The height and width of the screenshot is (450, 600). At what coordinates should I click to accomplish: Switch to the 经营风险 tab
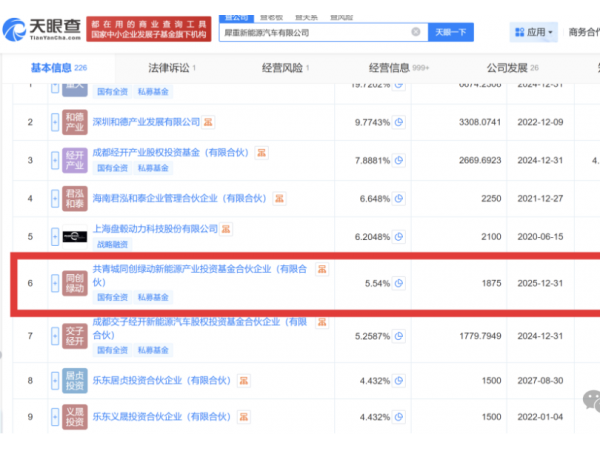[x=282, y=68]
